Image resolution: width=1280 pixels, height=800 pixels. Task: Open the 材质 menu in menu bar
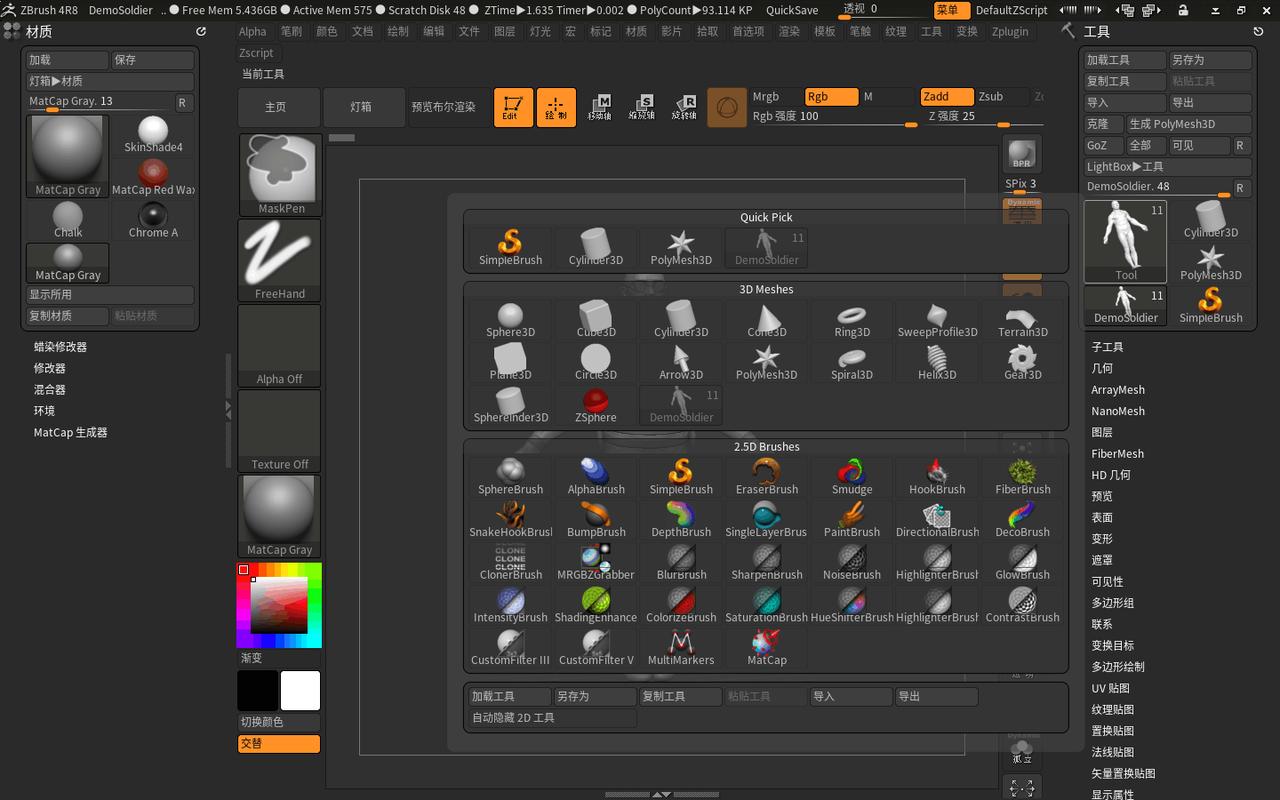636,32
